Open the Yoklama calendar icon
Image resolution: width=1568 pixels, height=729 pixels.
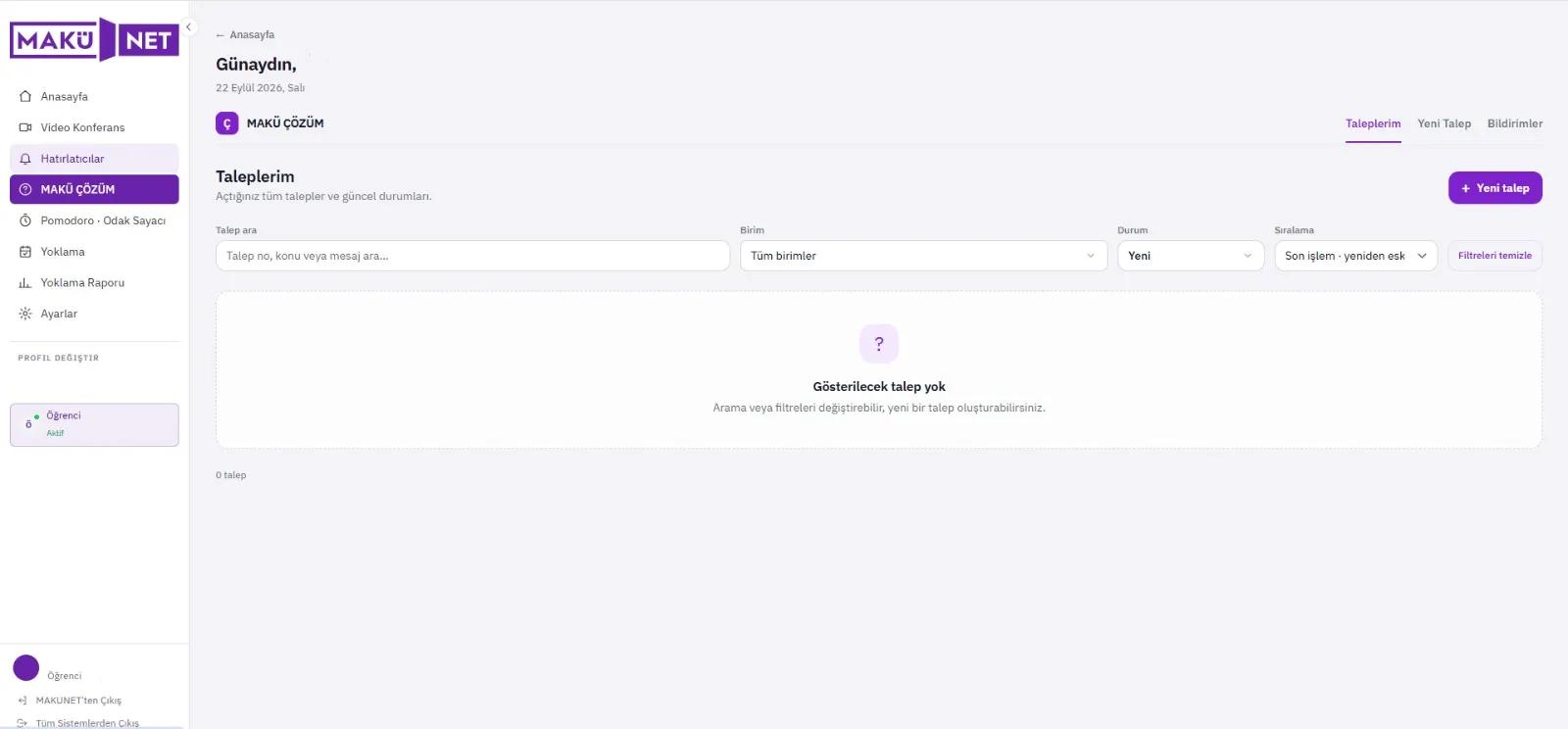(x=25, y=252)
